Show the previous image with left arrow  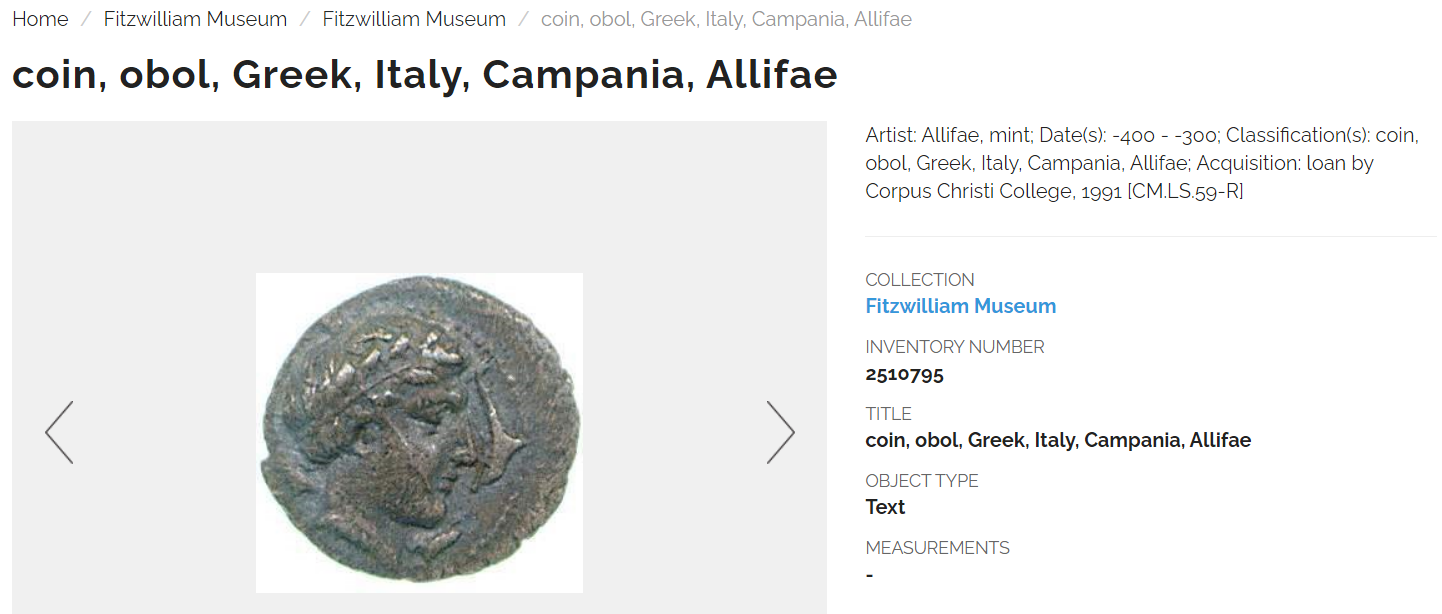(x=59, y=432)
